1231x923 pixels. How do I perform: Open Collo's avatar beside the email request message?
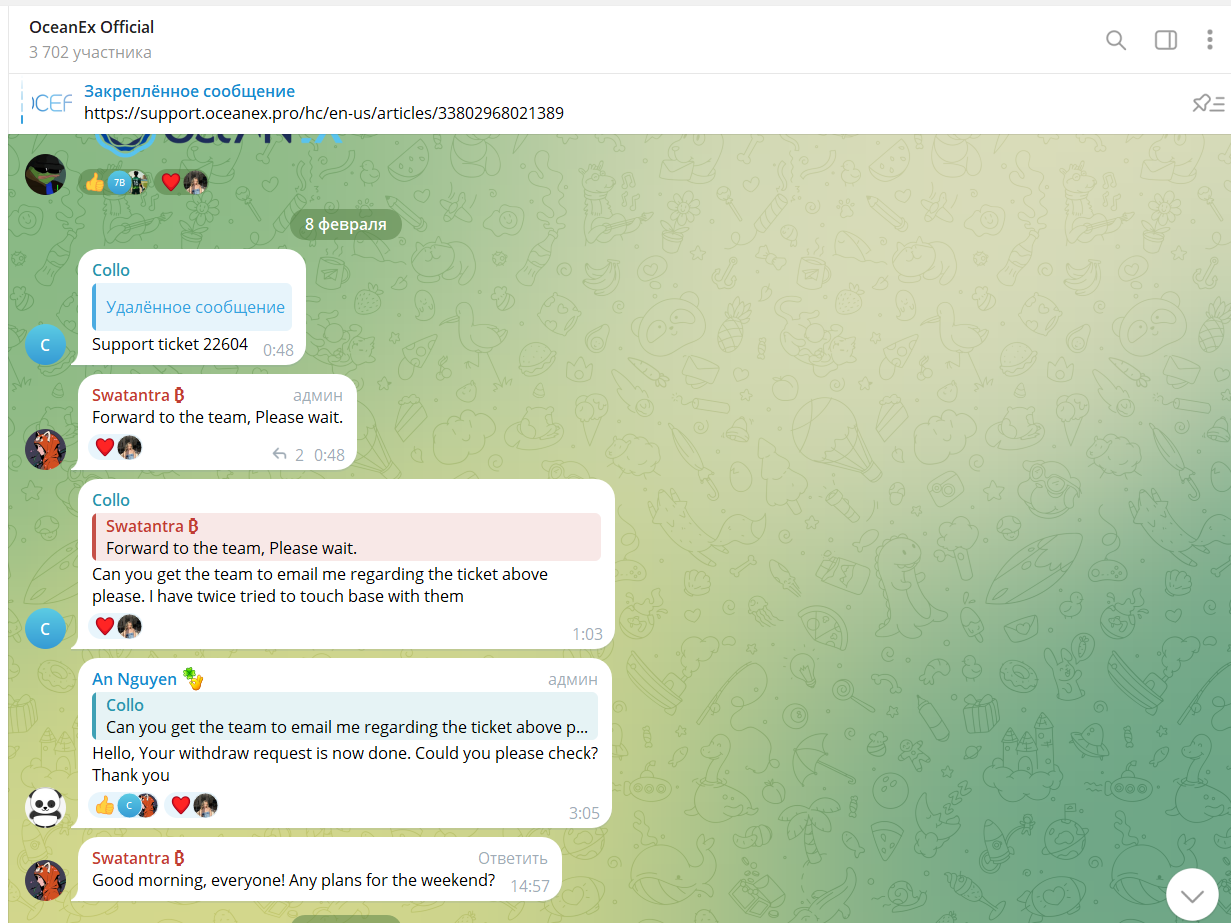click(x=45, y=629)
